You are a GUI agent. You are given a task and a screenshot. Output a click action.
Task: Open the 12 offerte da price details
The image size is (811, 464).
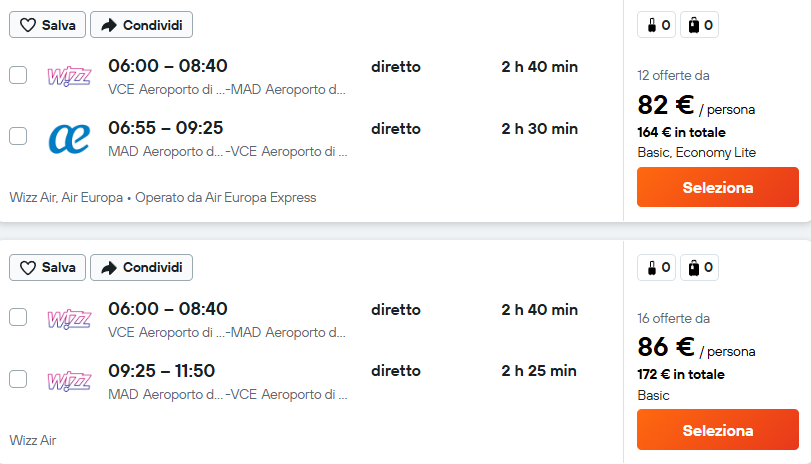[x=673, y=76]
